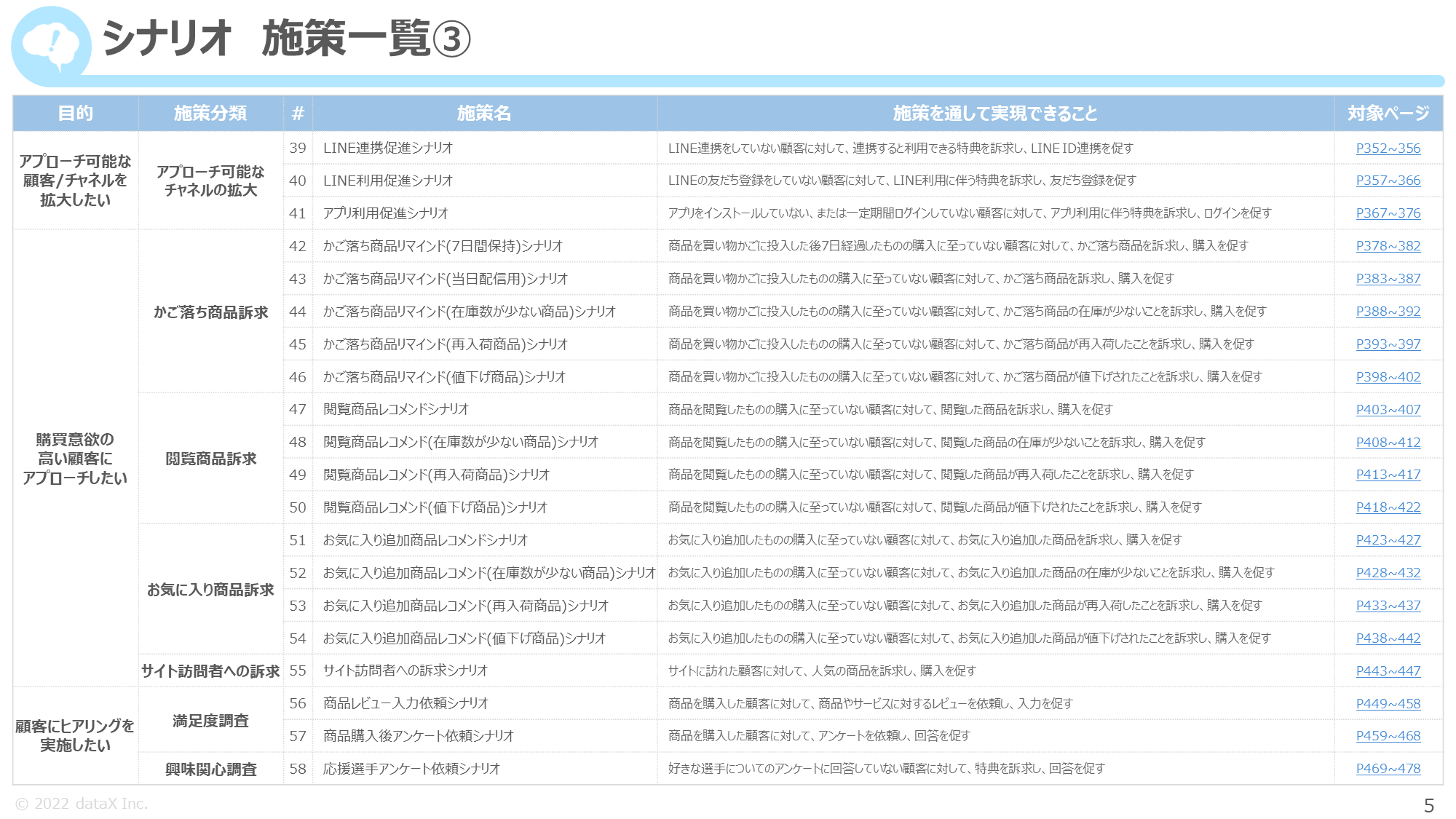Open page link P367~376
This screenshot has width=1456, height=819.
click(x=1388, y=213)
